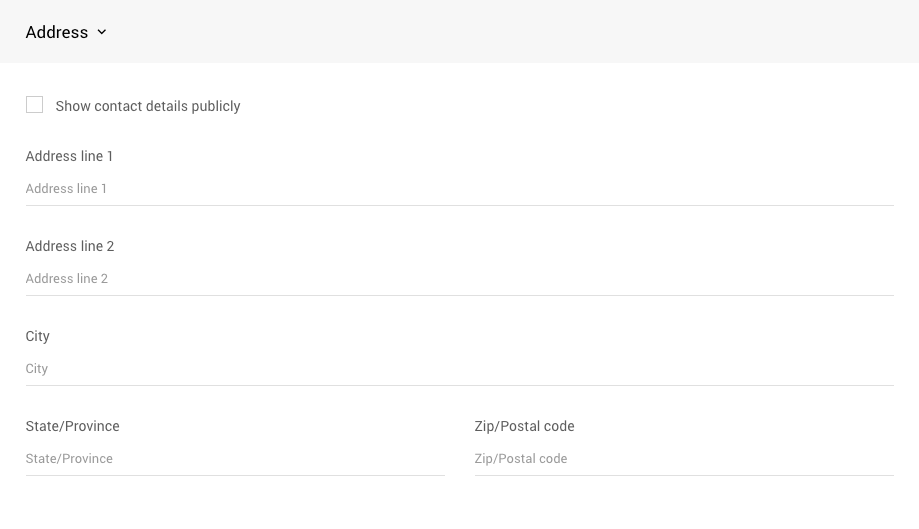Image resolution: width=919 pixels, height=529 pixels.
Task: Click the gray 'Zip/Postal code' placeholder
Action: pyautogui.click(x=521, y=459)
